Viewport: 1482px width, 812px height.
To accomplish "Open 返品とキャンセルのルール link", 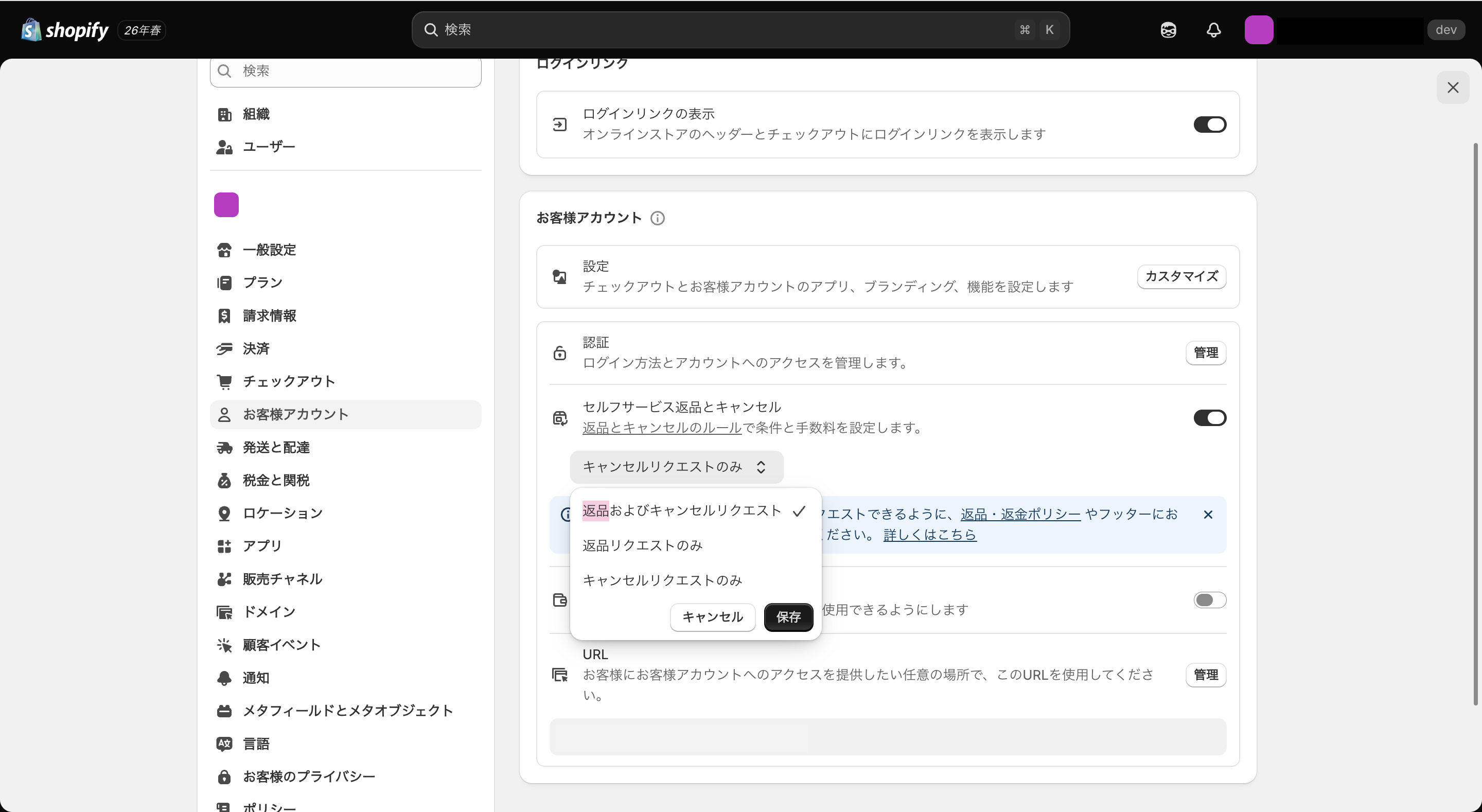I will click(662, 428).
